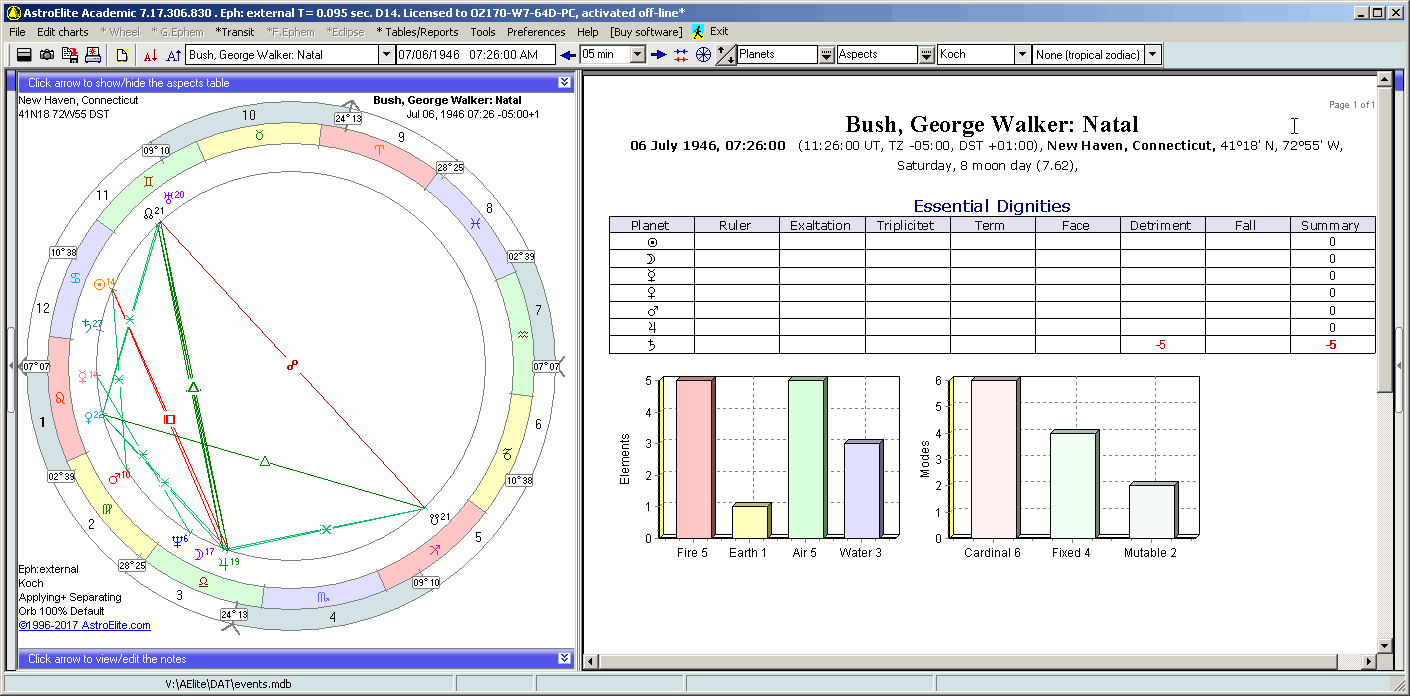Click the Moon glyph in the chart wheel
The image size is (1410, 696).
[198, 554]
